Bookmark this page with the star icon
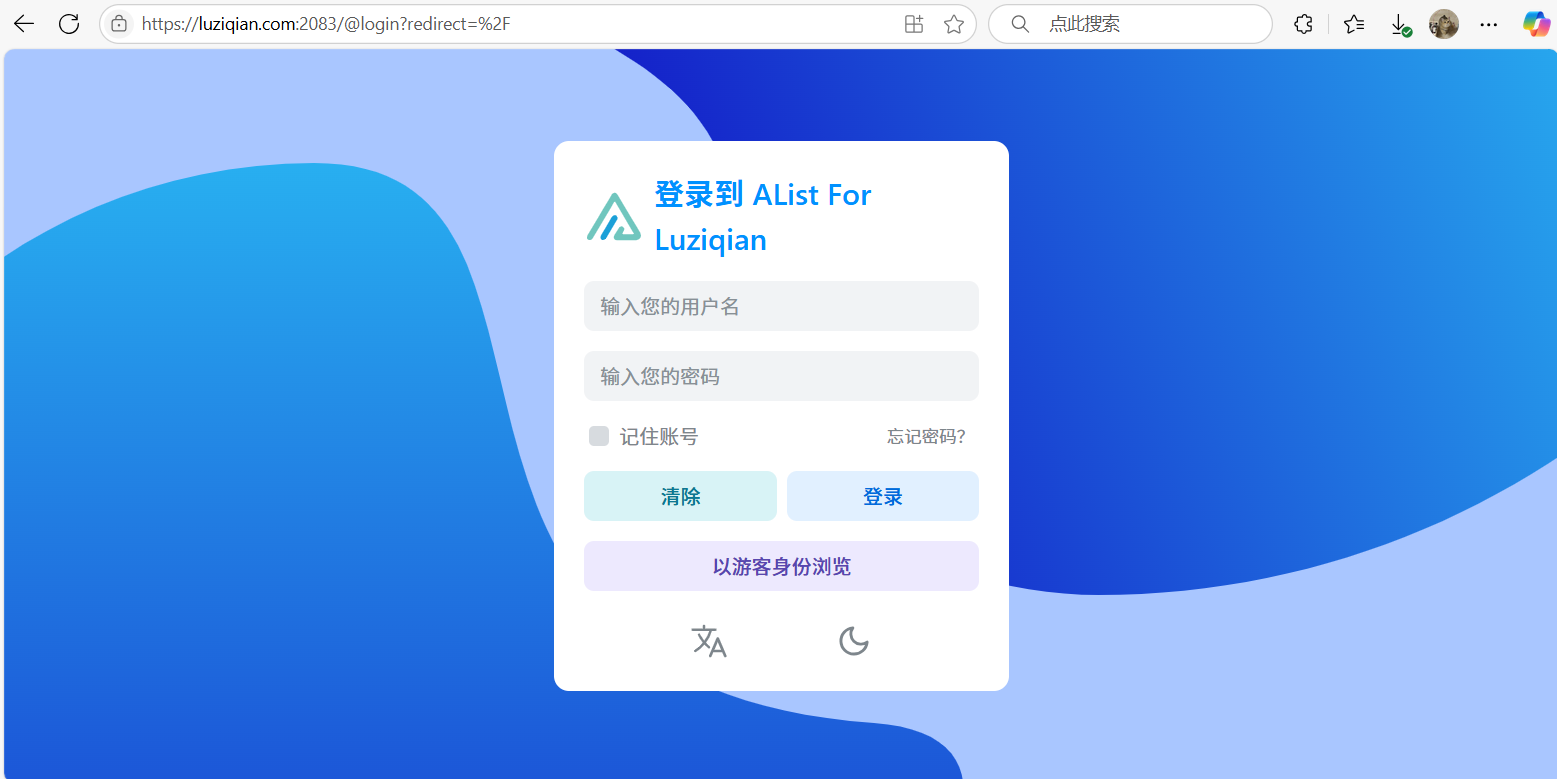The width and height of the screenshot is (1557, 779). coord(954,24)
